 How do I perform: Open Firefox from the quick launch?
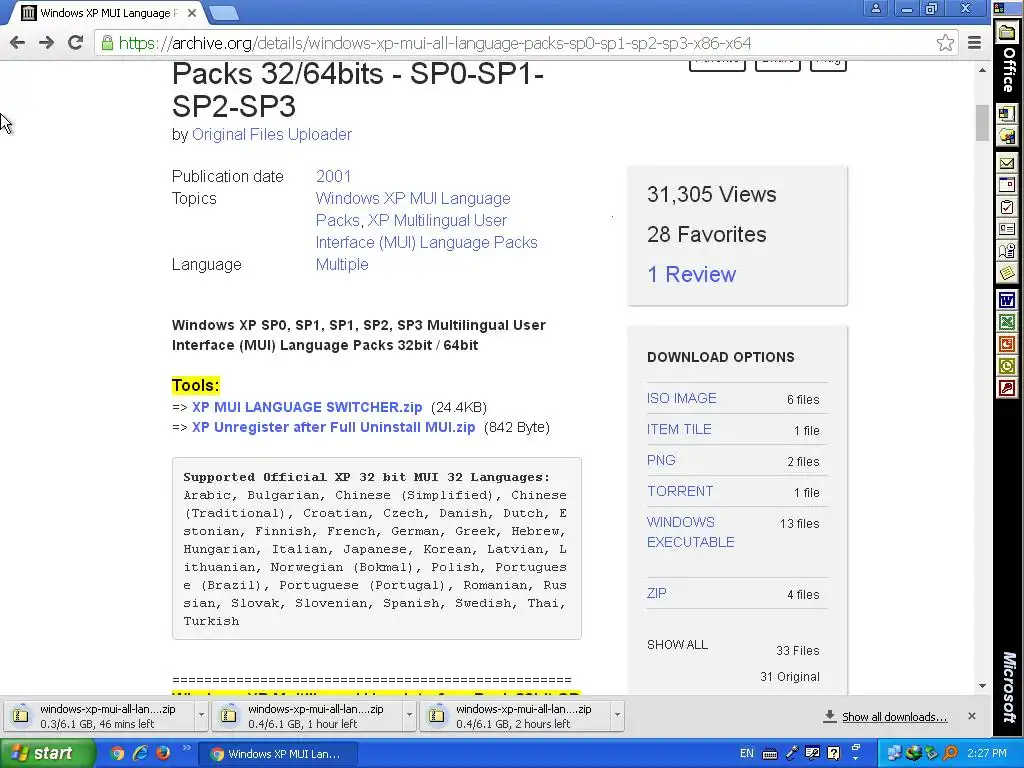[163, 754]
